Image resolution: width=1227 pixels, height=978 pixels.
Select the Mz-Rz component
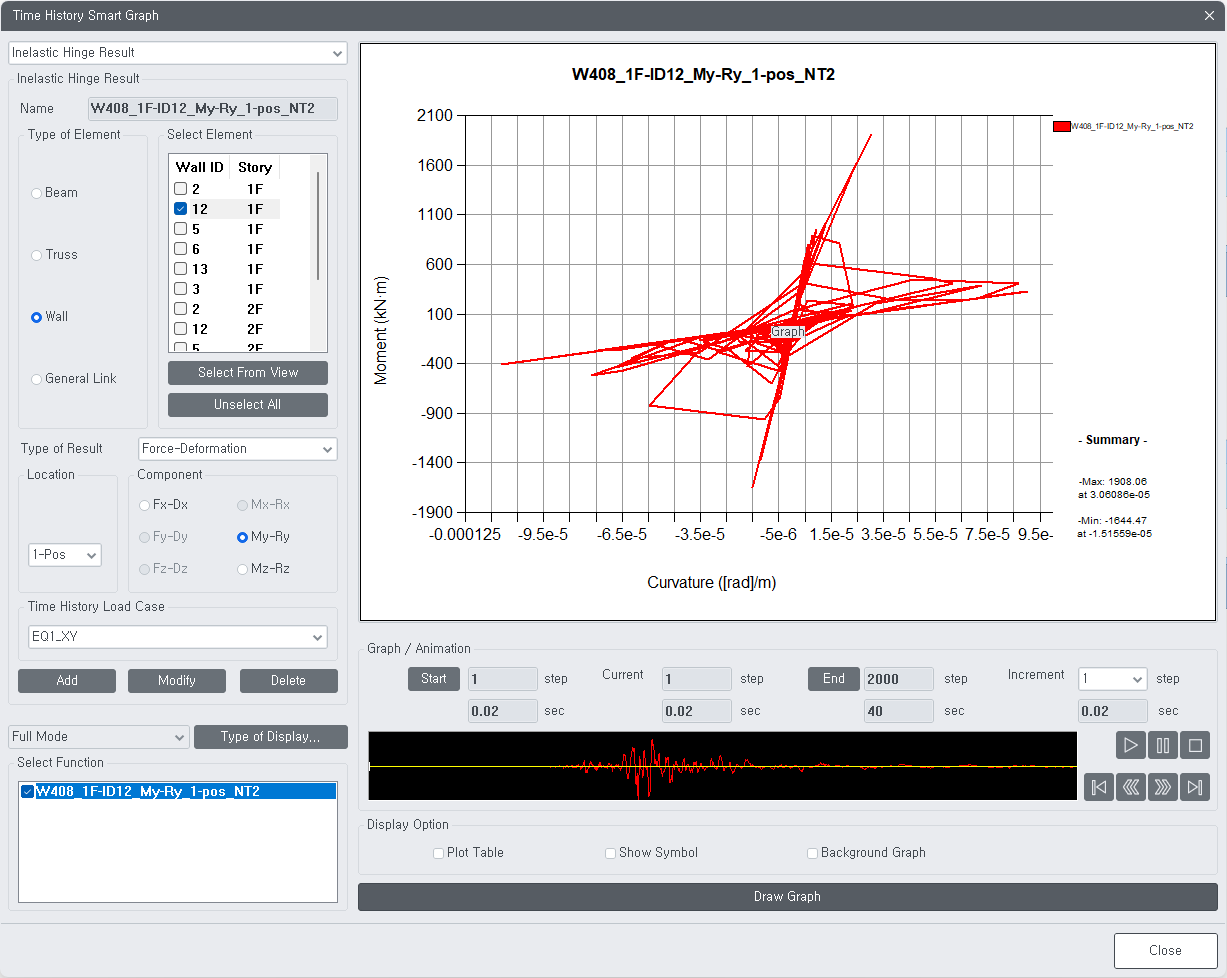(x=242, y=569)
